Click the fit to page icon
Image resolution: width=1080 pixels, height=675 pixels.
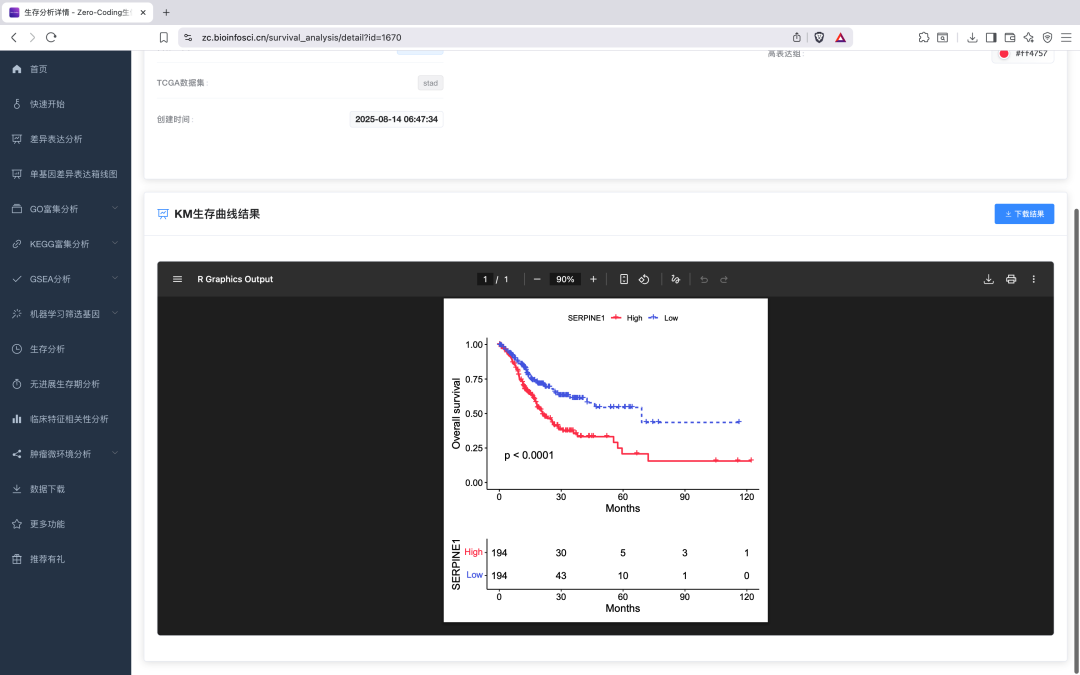tap(624, 279)
